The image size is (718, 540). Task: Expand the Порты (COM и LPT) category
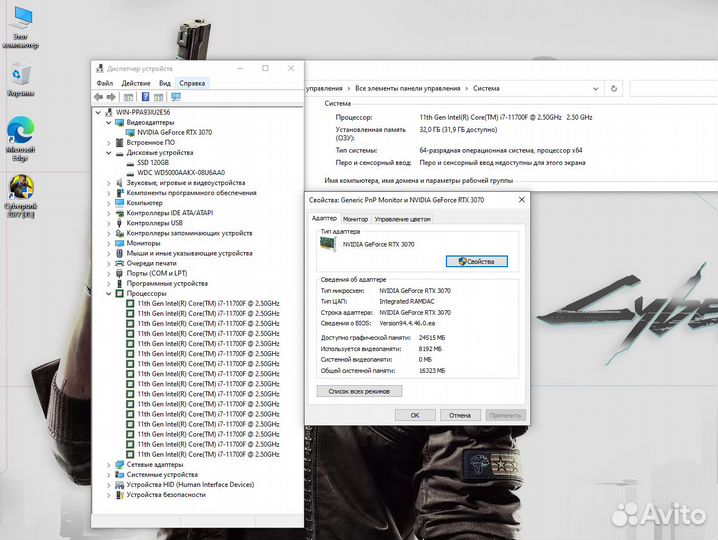tap(109, 274)
